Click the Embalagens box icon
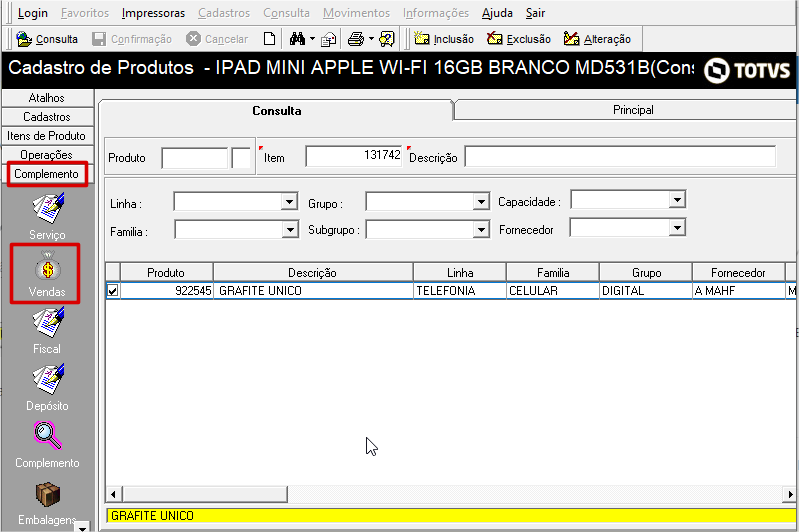799x532 pixels. pyautogui.click(x=47, y=494)
